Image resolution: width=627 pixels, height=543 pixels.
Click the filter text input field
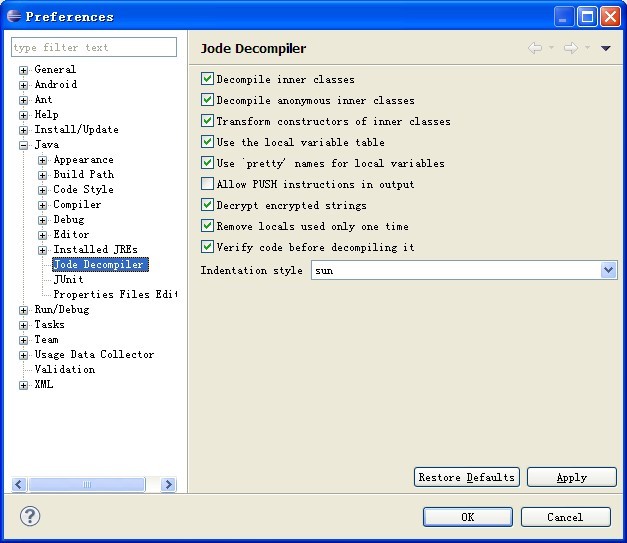94,47
